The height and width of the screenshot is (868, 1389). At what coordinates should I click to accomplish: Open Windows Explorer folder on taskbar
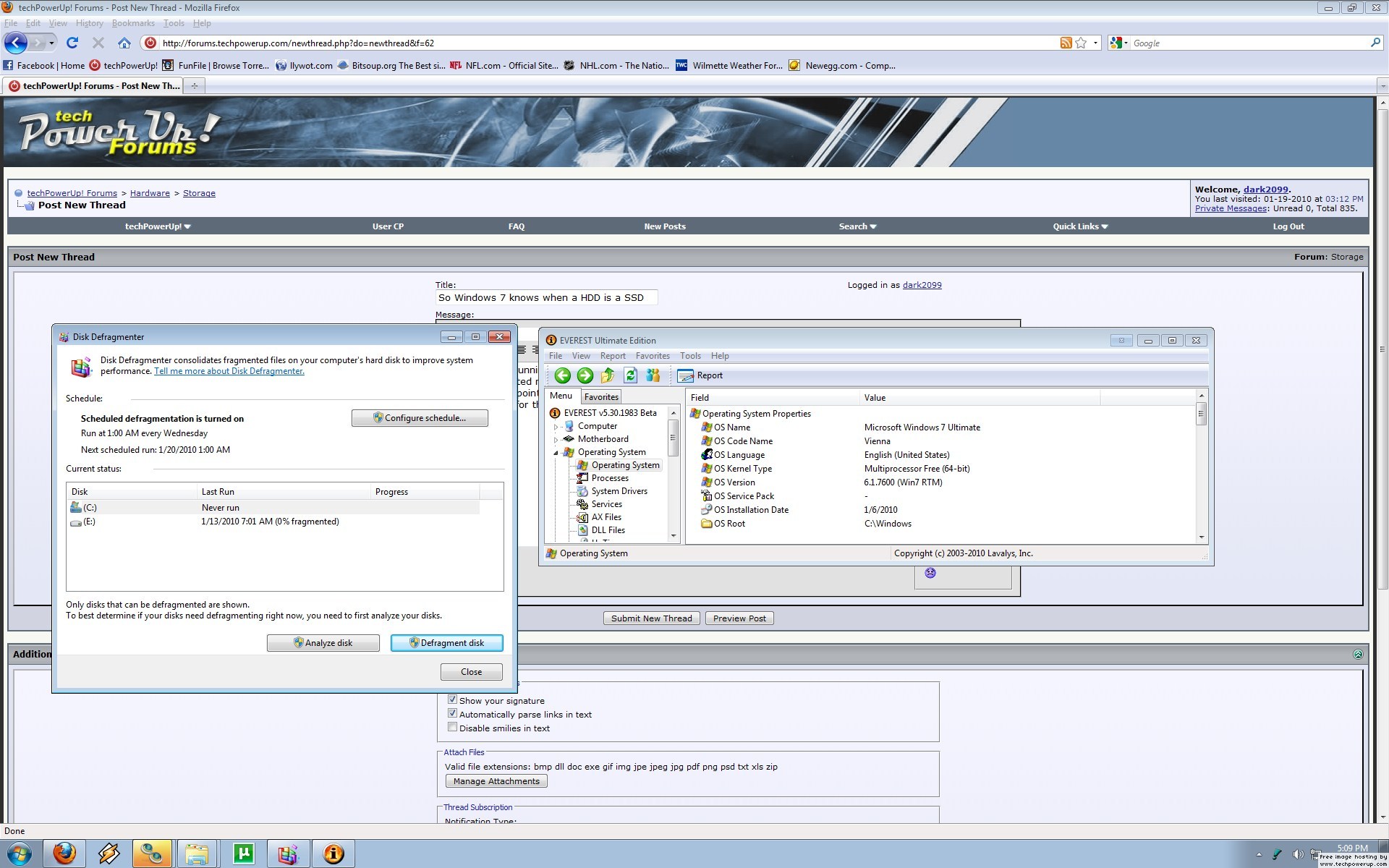click(197, 854)
